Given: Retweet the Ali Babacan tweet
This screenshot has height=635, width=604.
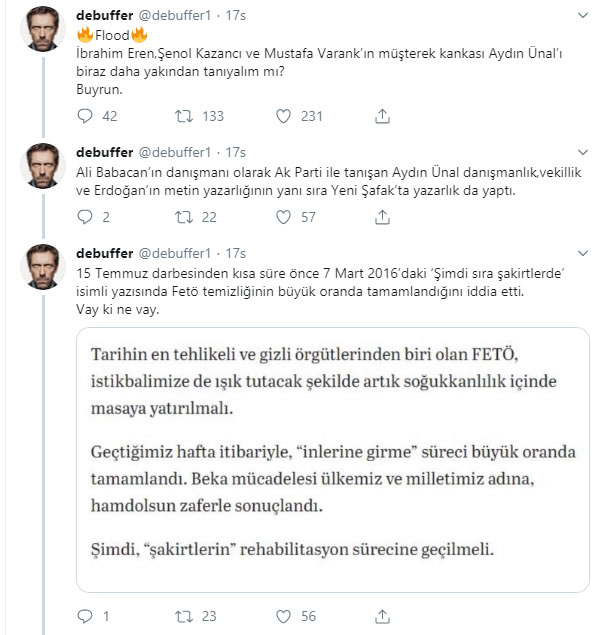Looking at the screenshot, I should [x=183, y=217].
